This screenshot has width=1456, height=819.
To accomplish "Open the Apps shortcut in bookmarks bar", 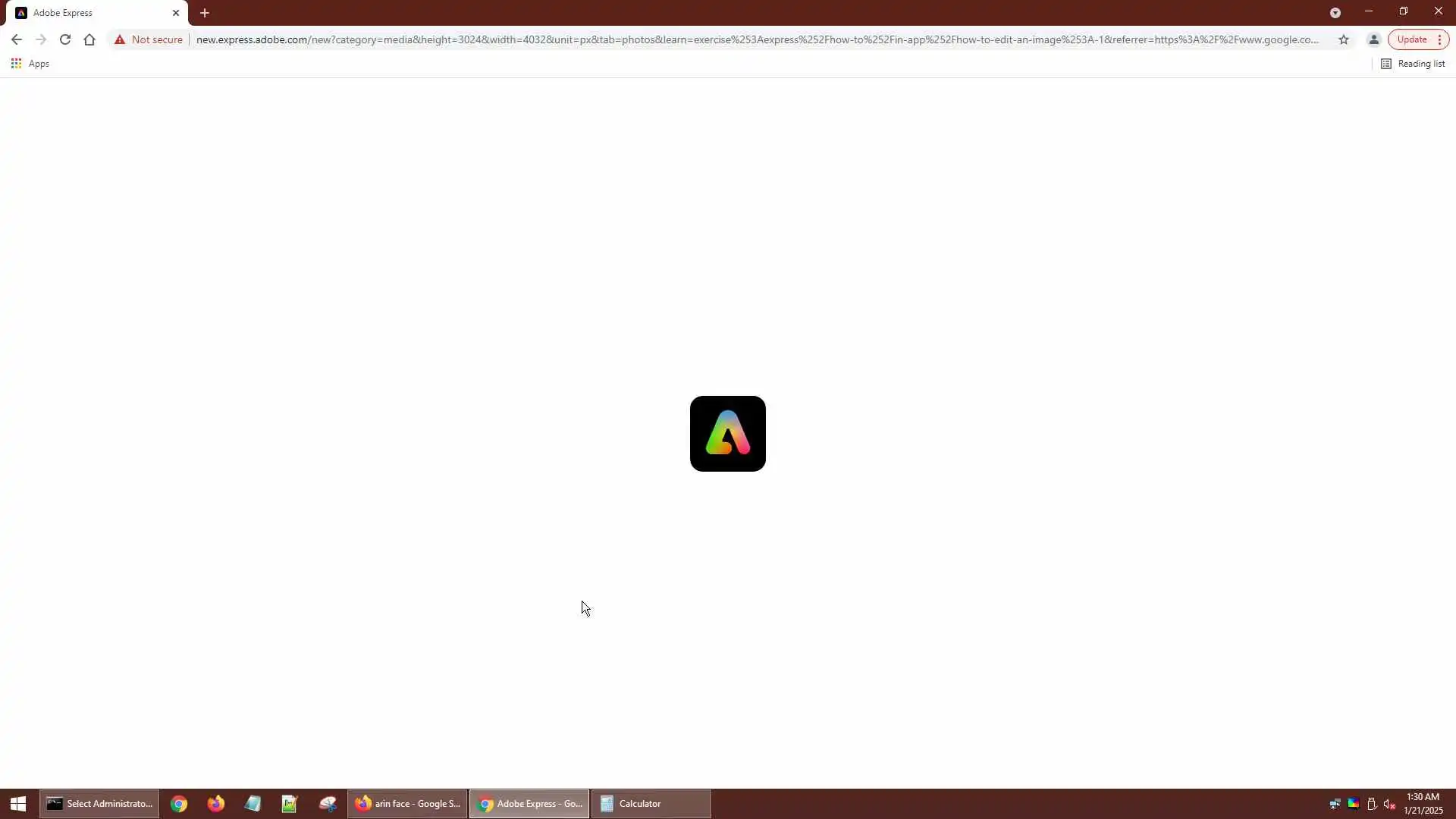I will tap(30, 64).
